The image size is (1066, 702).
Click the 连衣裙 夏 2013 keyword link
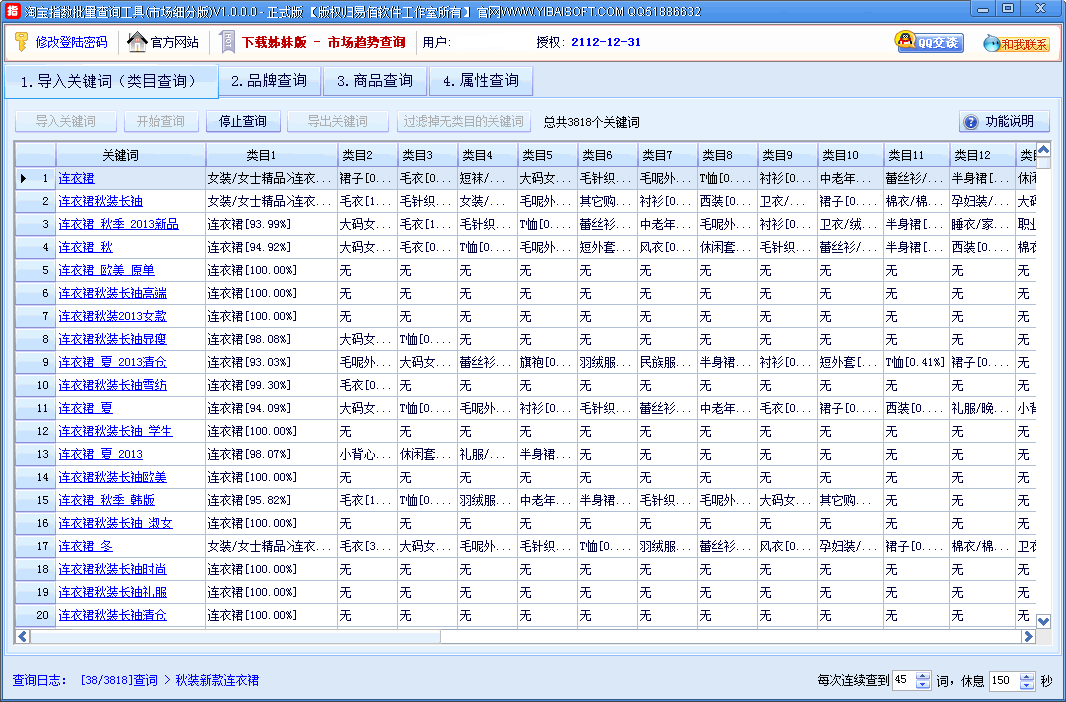100,454
